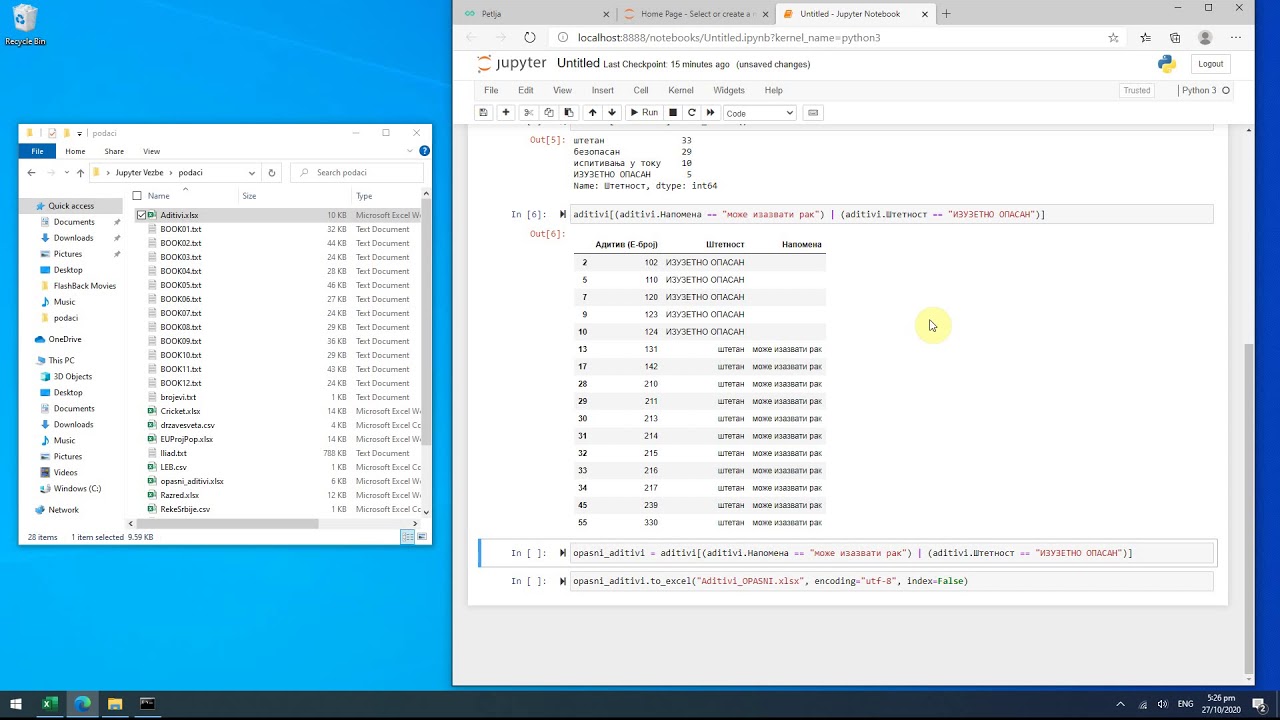Image resolution: width=1280 pixels, height=720 pixels.
Task: Click the Logout button
Action: (1210, 64)
